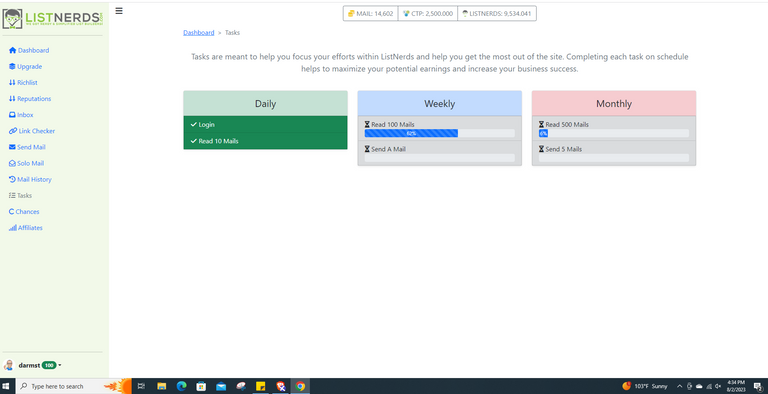Click the Send Mail envelope item

pyautogui.click(x=27, y=147)
